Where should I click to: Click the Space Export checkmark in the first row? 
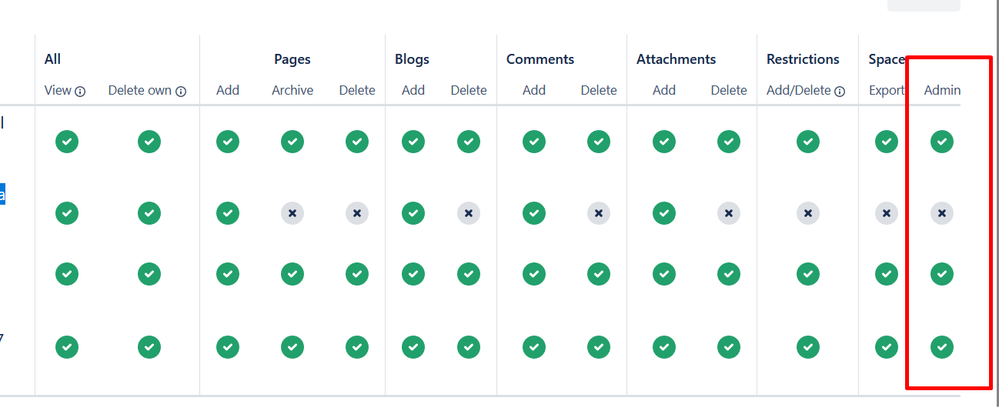(x=886, y=142)
